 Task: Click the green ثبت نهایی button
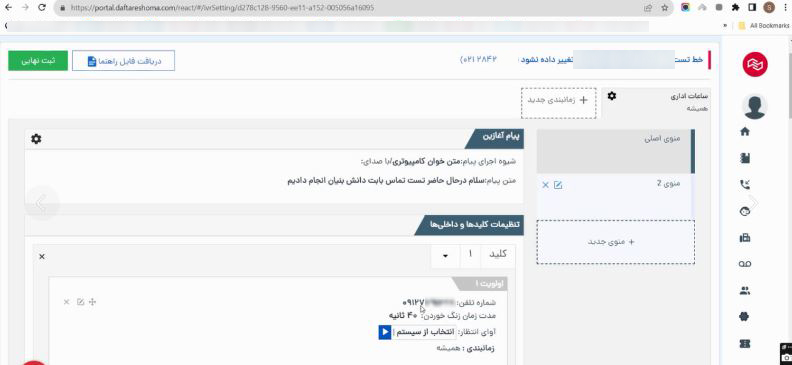[38, 61]
